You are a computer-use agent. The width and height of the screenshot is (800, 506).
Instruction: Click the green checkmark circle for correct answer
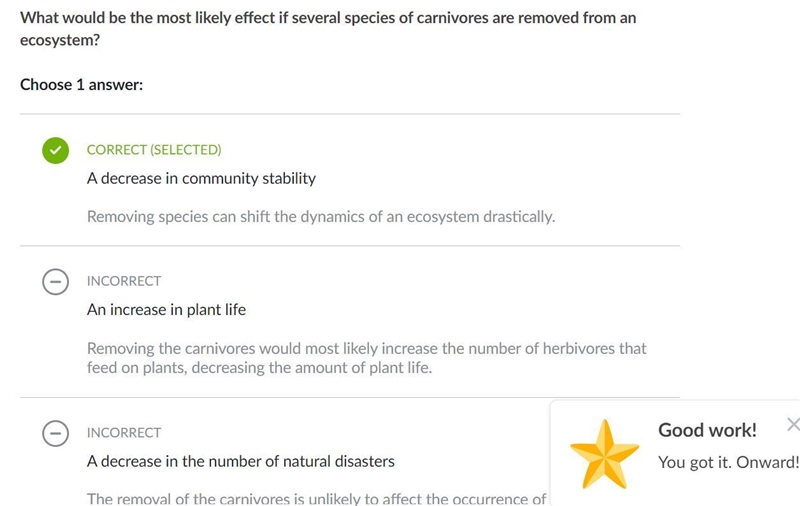pyautogui.click(x=56, y=150)
